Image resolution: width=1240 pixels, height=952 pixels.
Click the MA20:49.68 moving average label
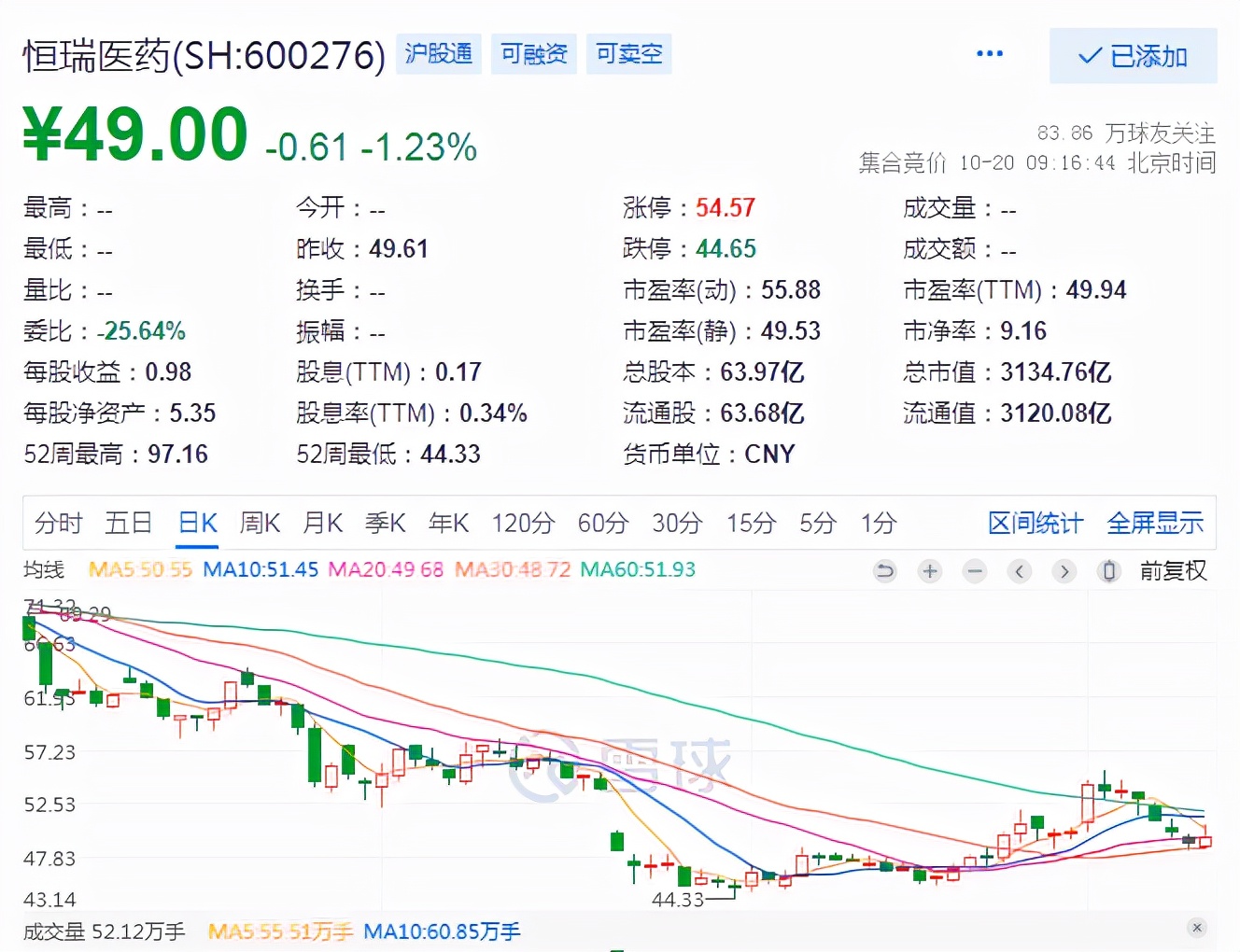(x=386, y=569)
